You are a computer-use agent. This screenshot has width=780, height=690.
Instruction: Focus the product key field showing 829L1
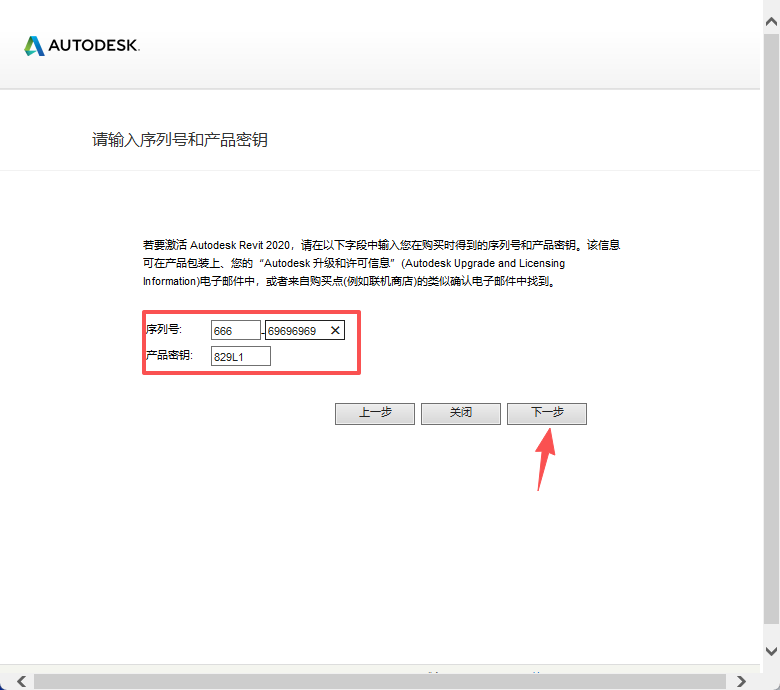click(241, 356)
